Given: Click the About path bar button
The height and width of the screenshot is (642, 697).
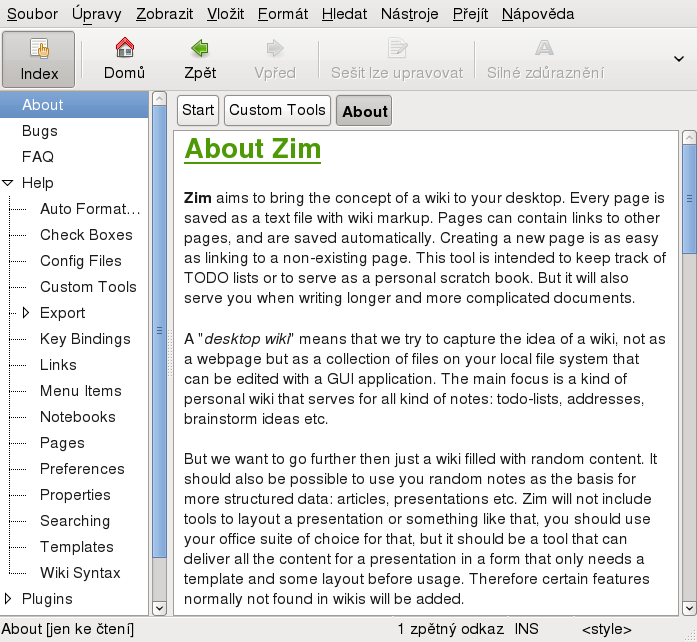Looking at the screenshot, I should click(364, 110).
